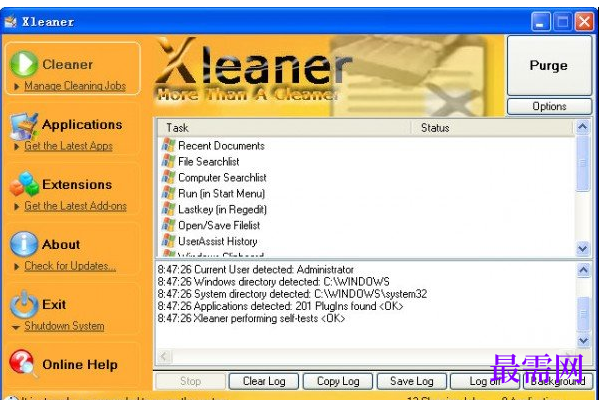Viewport: 602px width, 400px height.
Task: Click log line 201 PlugIns found
Action: 280,306
